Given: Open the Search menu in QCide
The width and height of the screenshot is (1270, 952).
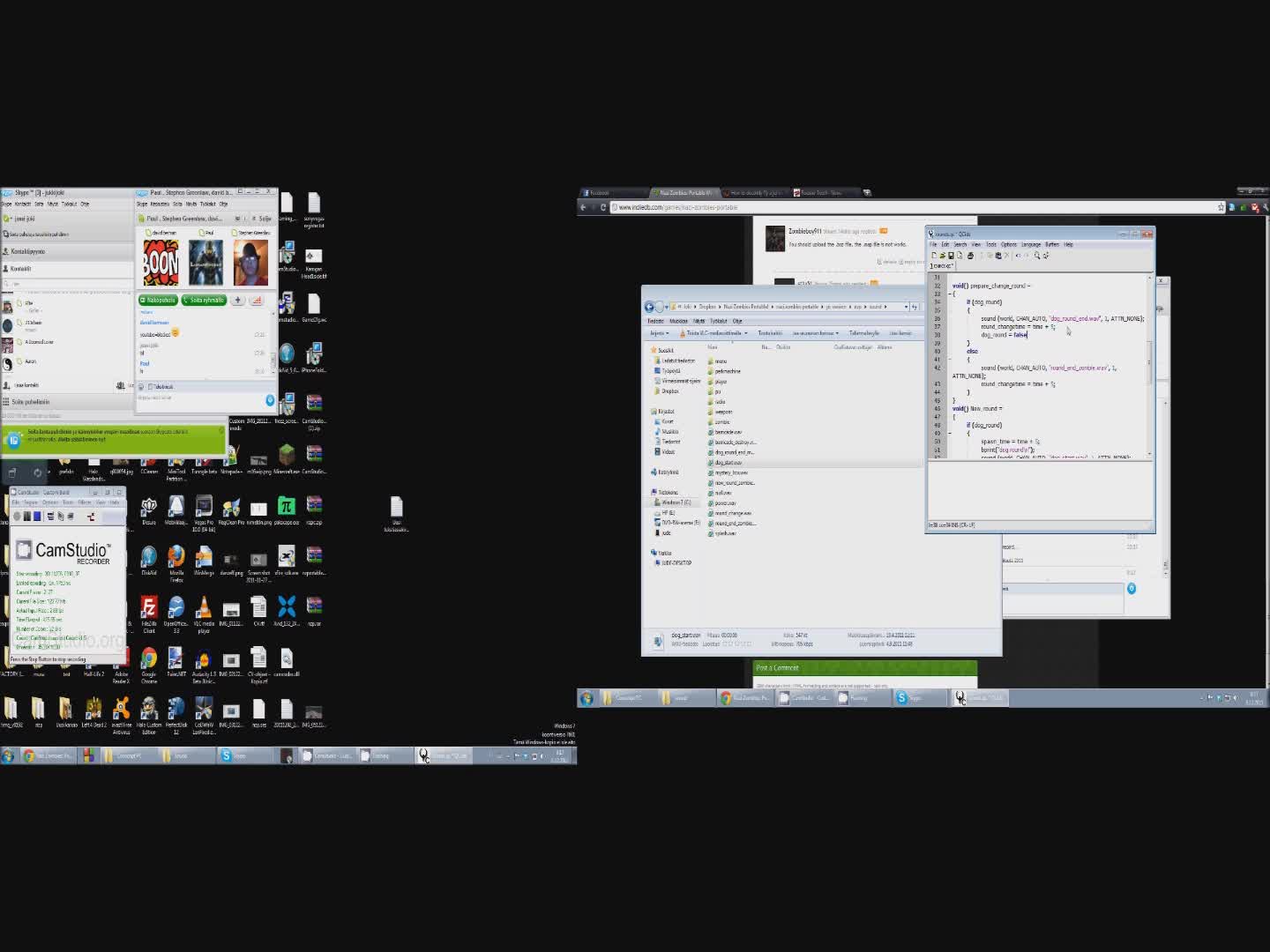Looking at the screenshot, I should click(960, 245).
